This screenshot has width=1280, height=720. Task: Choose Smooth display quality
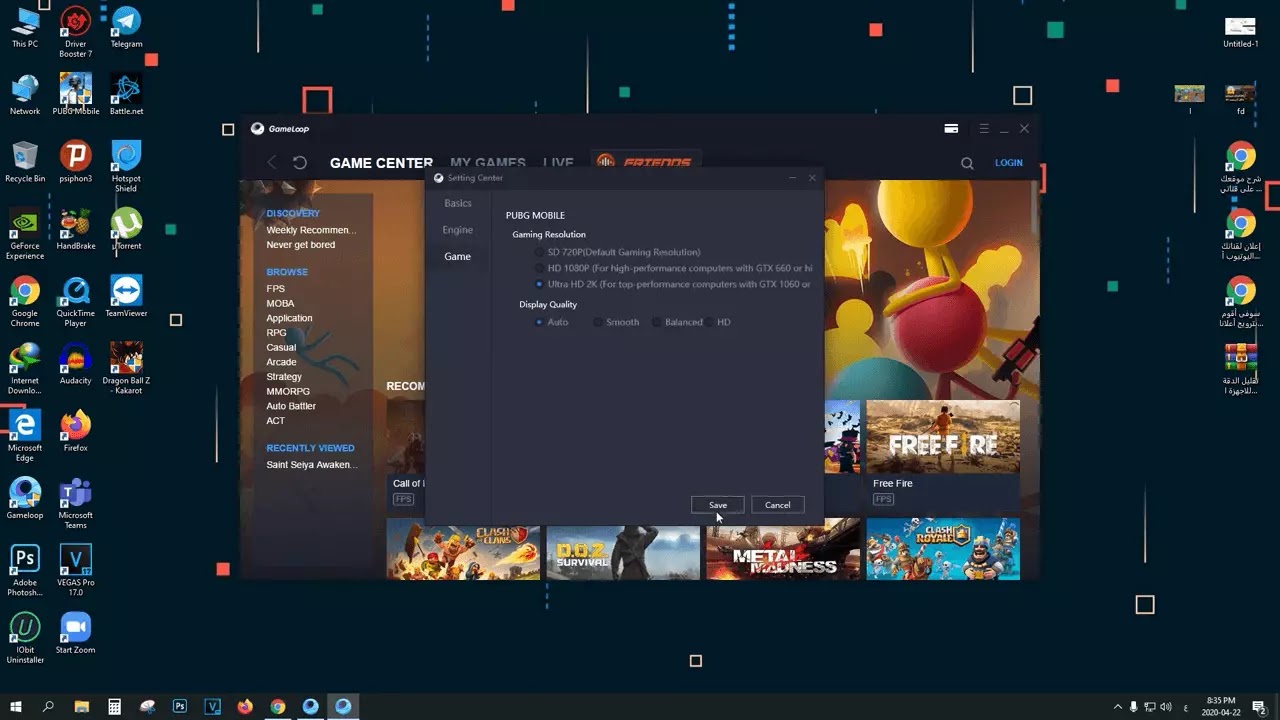pos(598,322)
